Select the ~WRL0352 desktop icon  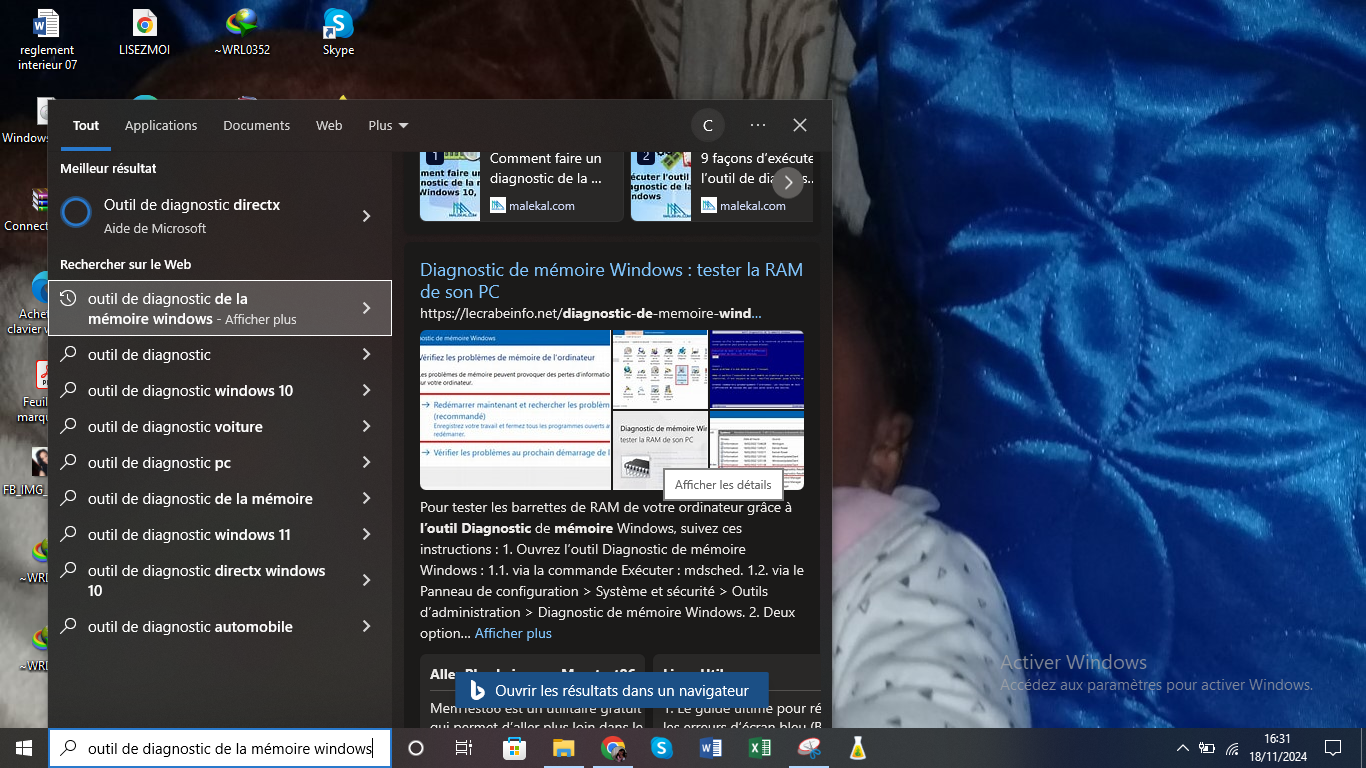point(242,33)
